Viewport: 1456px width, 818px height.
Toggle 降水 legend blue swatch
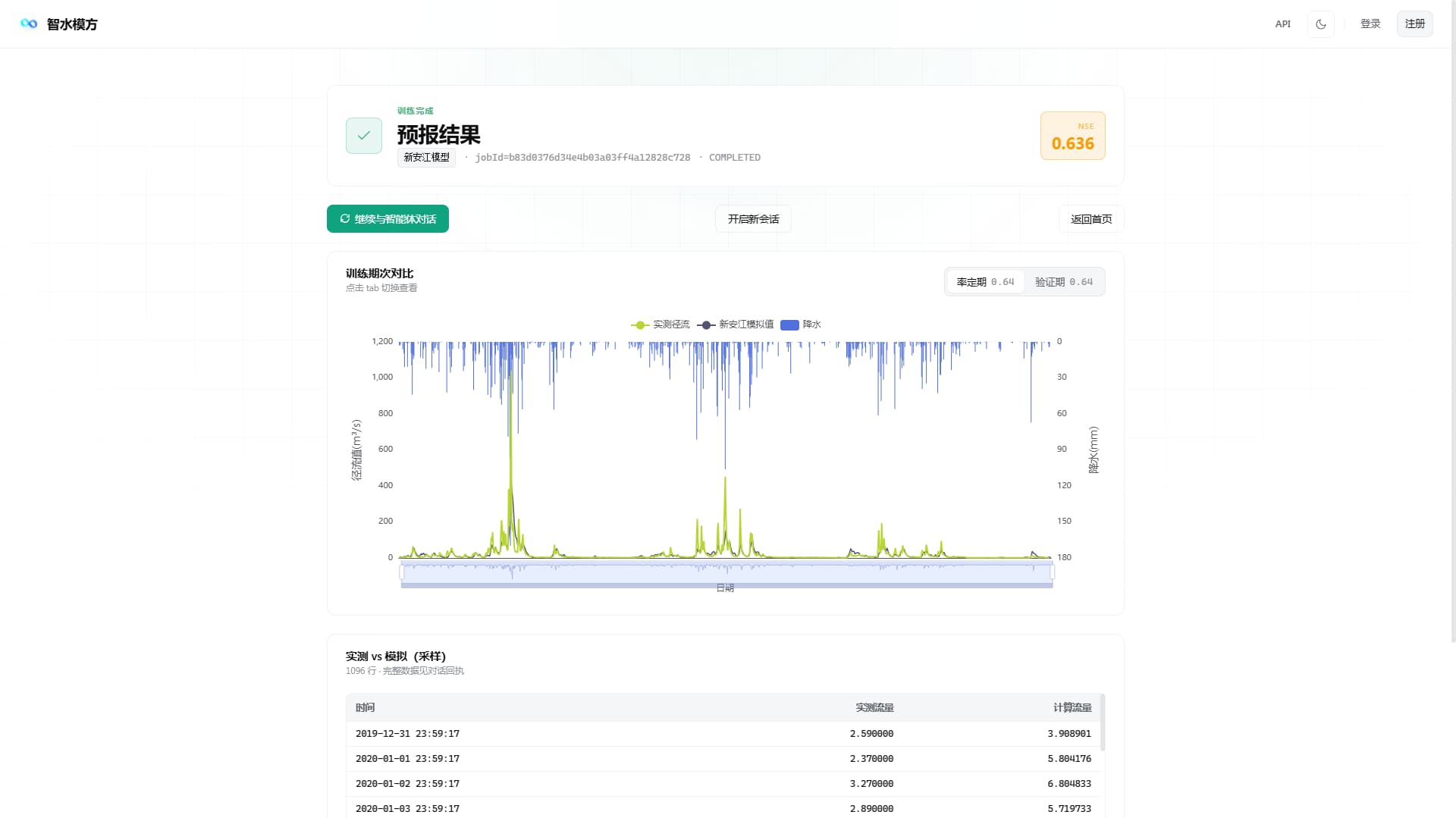pyautogui.click(x=789, y=325)
